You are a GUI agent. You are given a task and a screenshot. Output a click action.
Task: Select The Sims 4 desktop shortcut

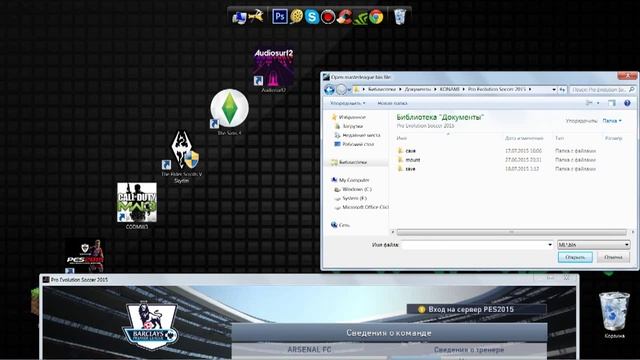pos(229,112)
